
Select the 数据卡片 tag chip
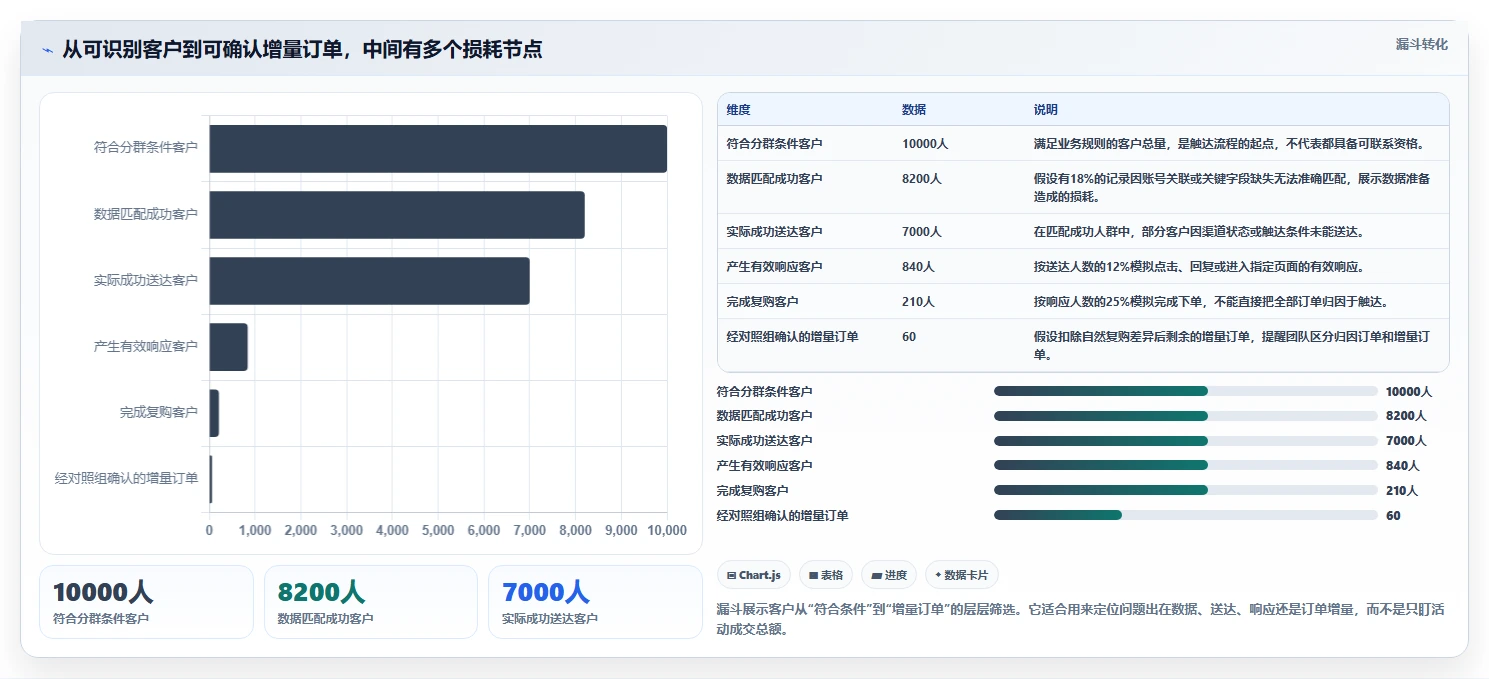[962, 575]
